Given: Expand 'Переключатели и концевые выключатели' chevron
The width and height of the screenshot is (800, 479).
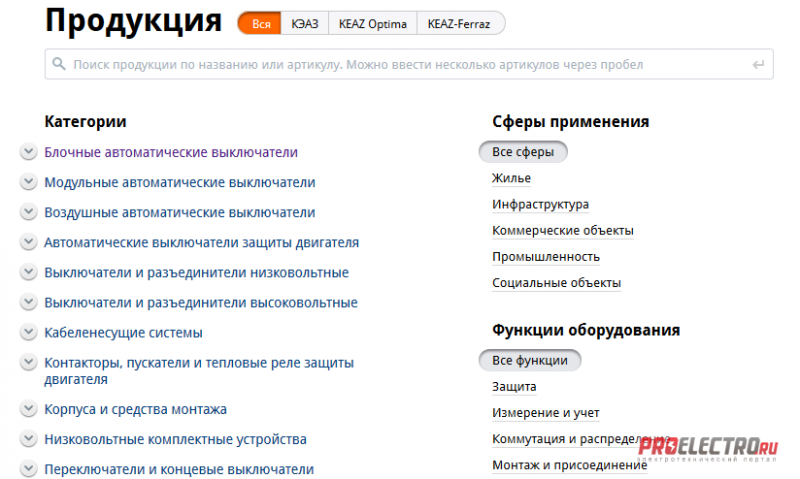Looking at the screenshot, I should click(29, 469).
